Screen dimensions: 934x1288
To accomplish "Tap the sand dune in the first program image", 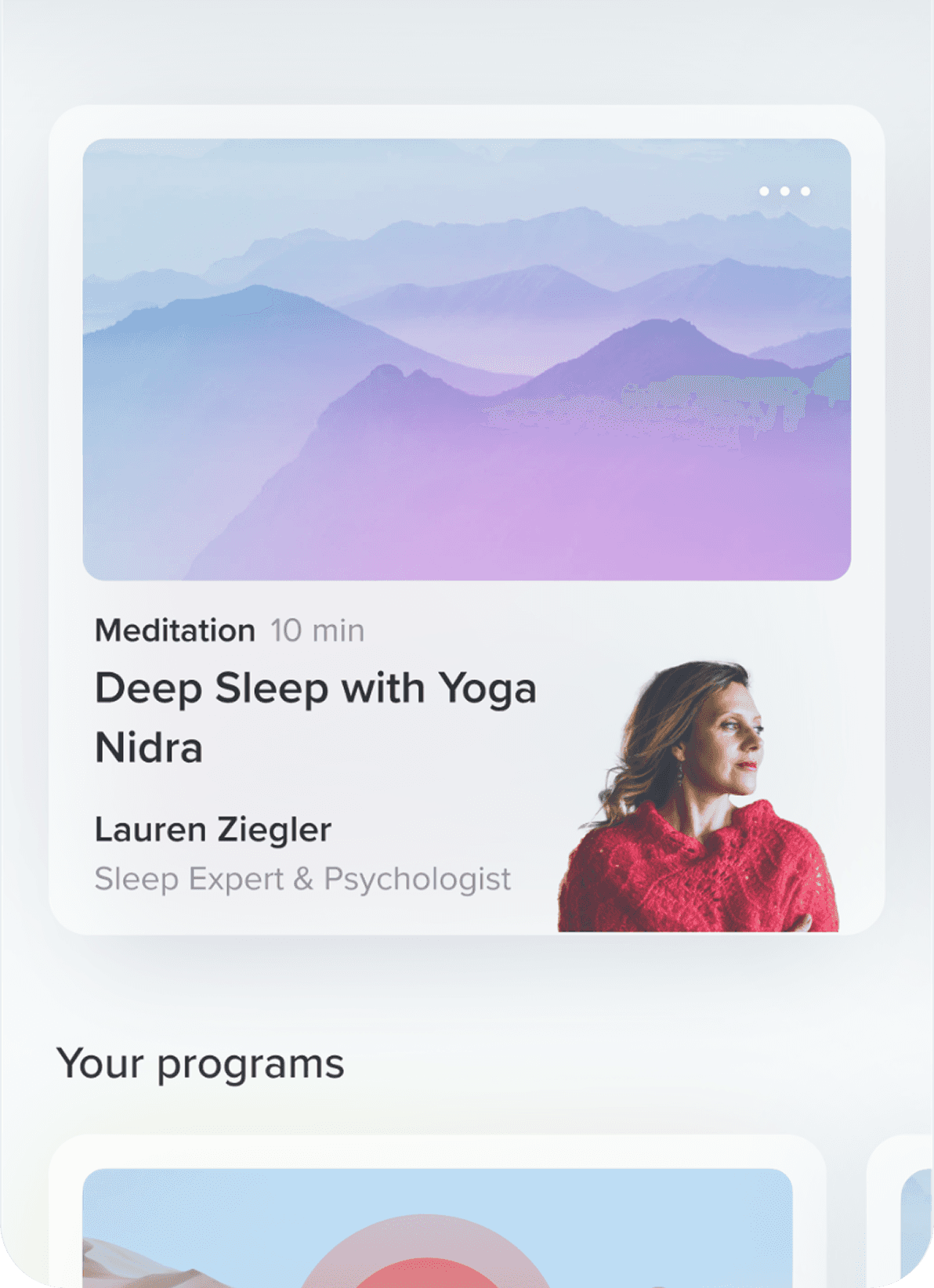I will (x=125, y=1265).
